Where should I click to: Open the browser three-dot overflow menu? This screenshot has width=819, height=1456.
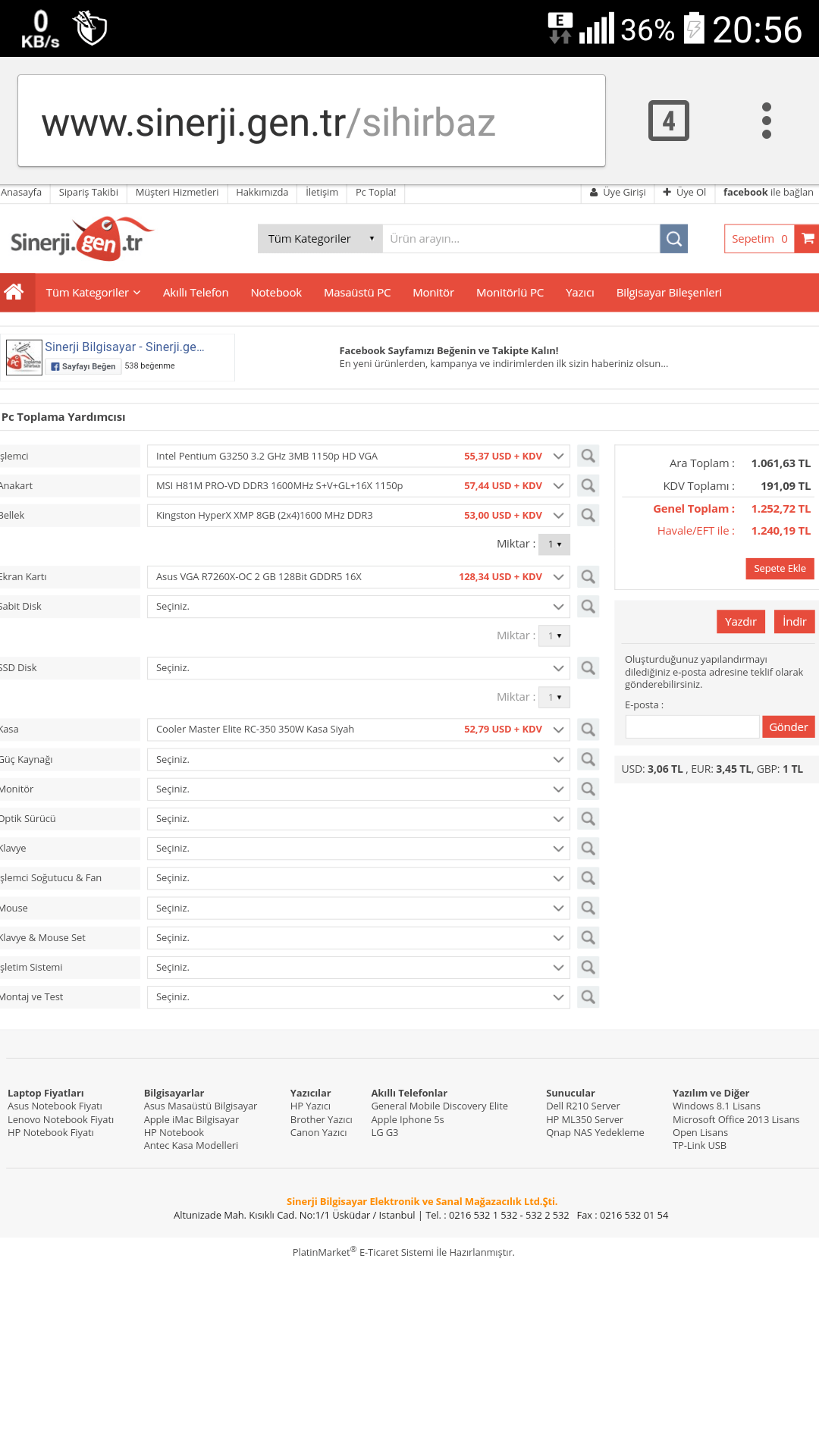(767, 121)
